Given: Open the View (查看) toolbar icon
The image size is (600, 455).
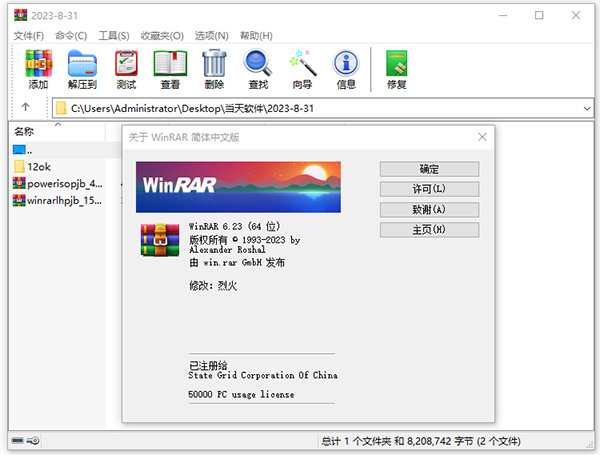Looking at the screenshot, I should point(170,68).
